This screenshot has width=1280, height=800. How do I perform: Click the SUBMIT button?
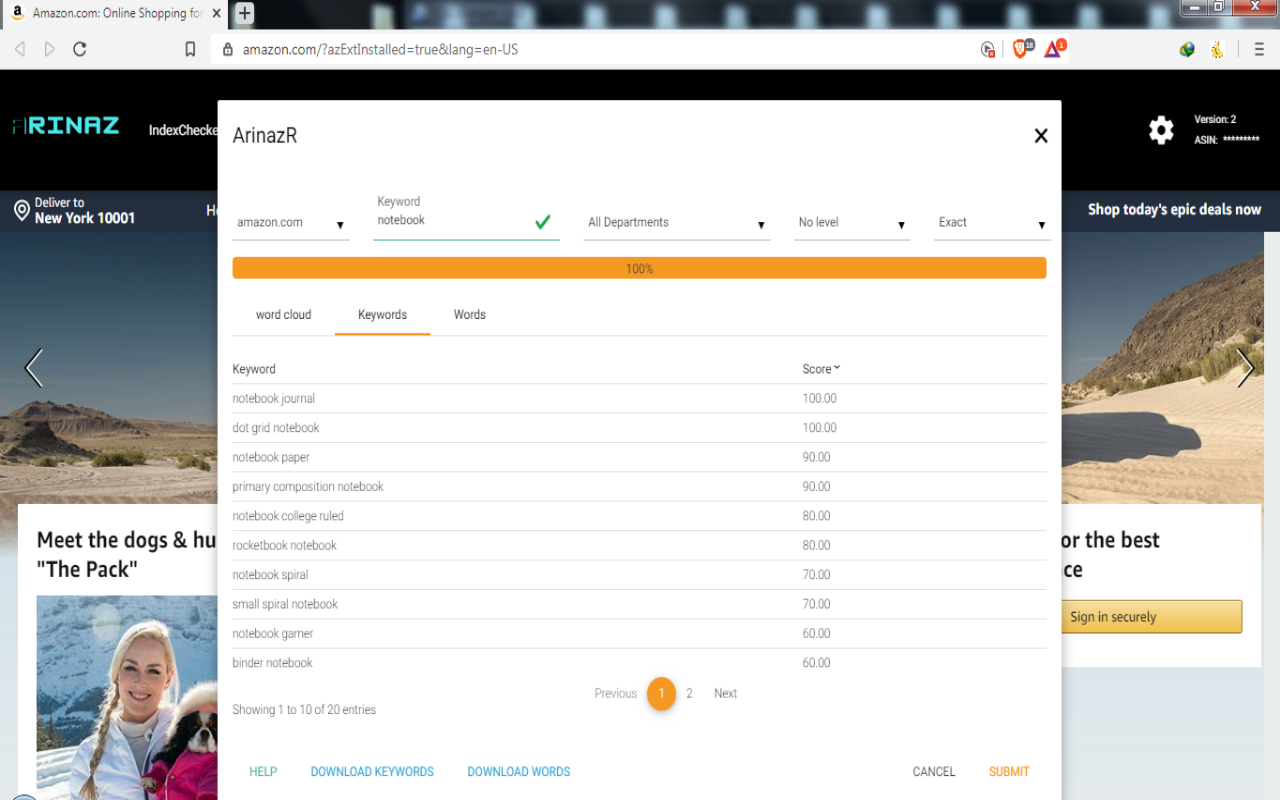coord(1009,772)
